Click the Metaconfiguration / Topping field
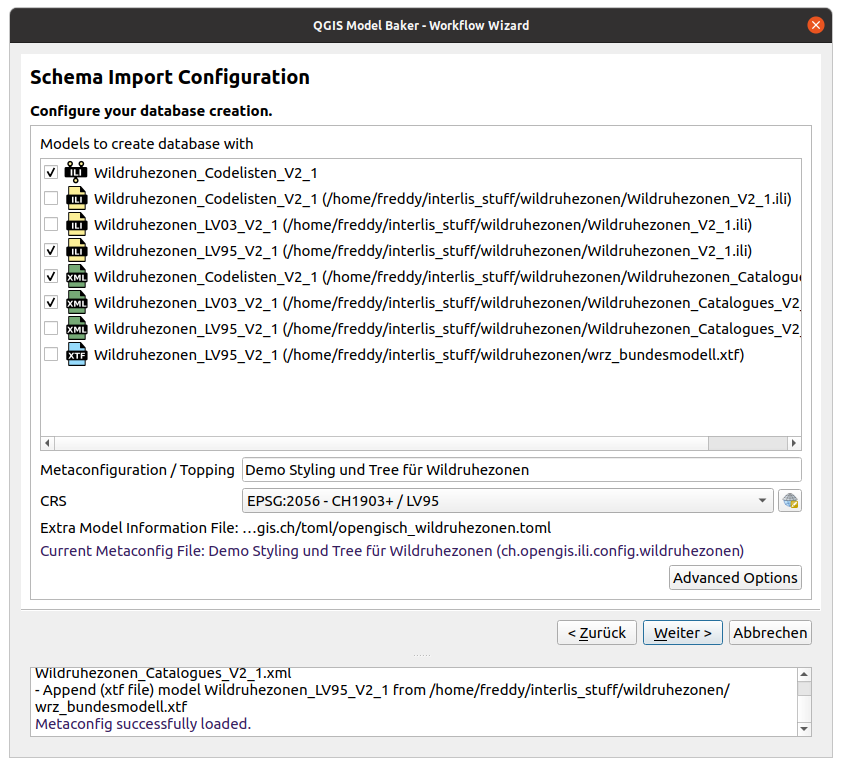 pyautogui.click(x=521, y=470)
